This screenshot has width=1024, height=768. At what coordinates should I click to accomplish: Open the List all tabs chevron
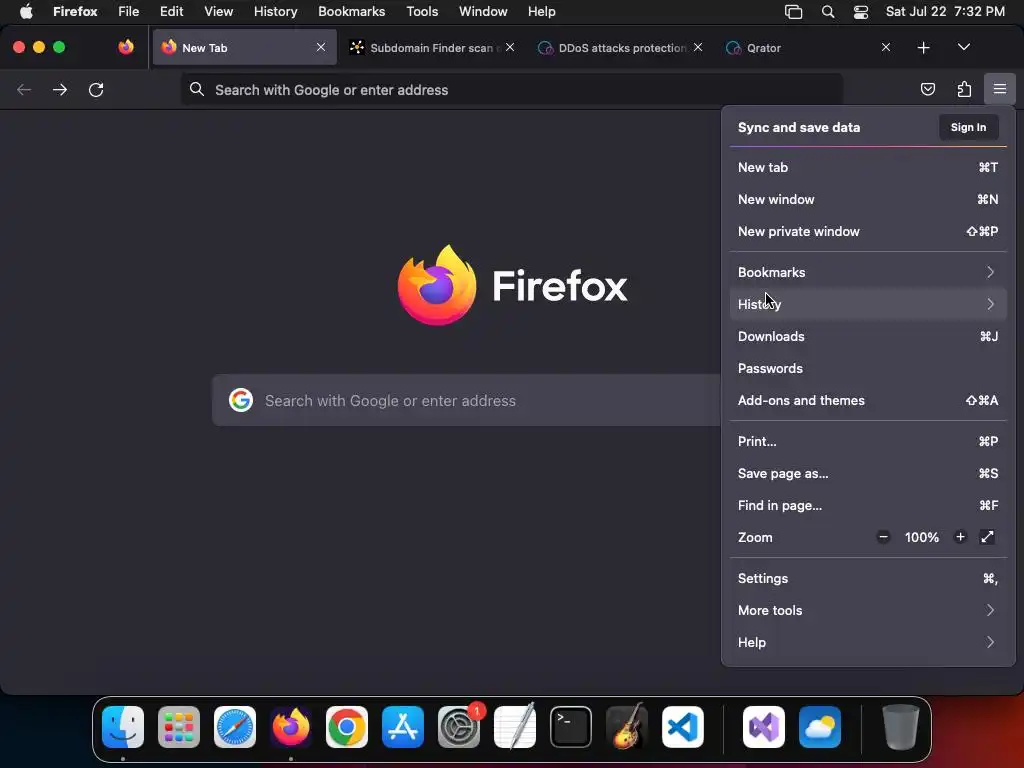coord(963,47)
